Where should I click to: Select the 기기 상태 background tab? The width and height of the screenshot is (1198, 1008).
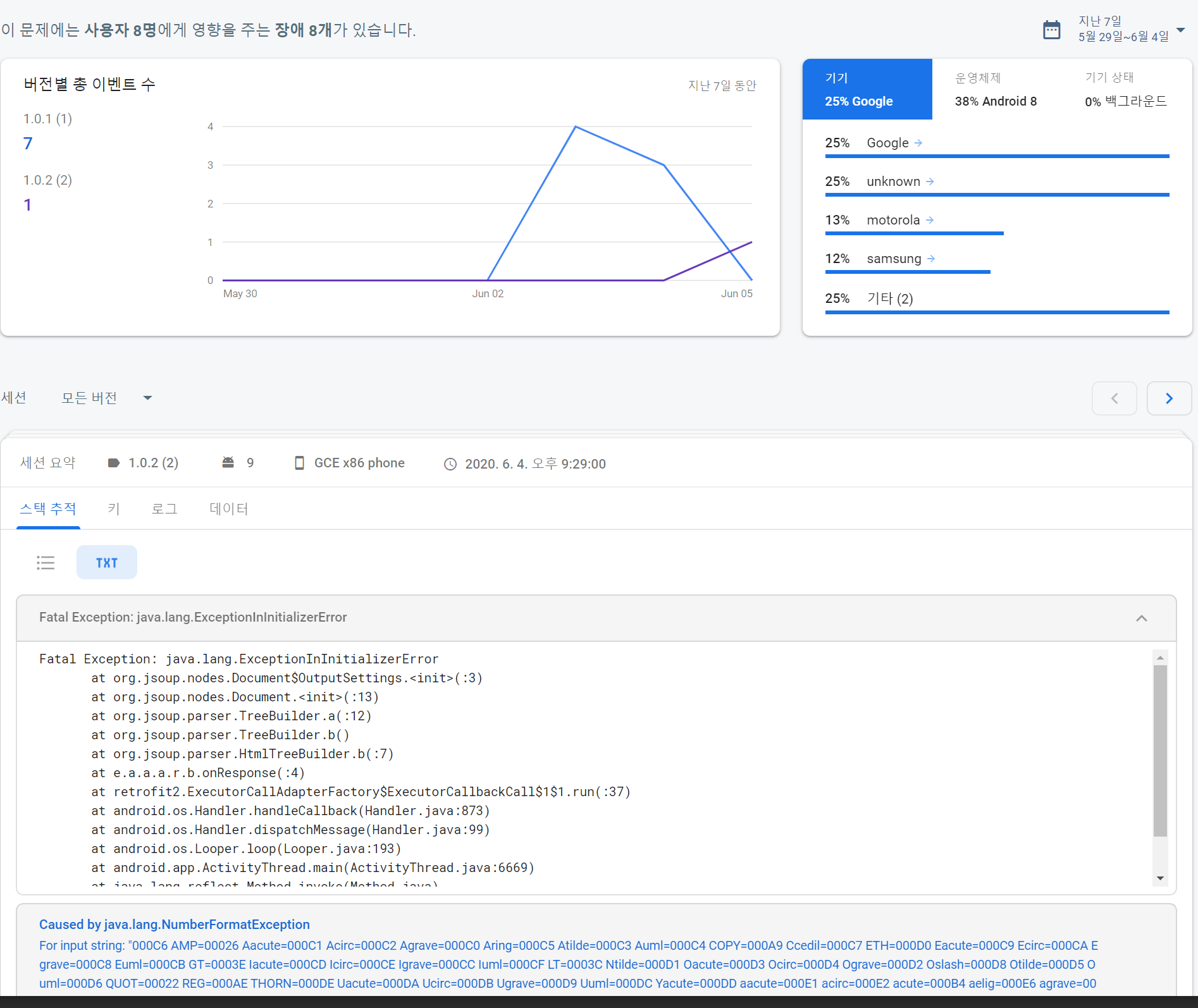(1125, 89)
